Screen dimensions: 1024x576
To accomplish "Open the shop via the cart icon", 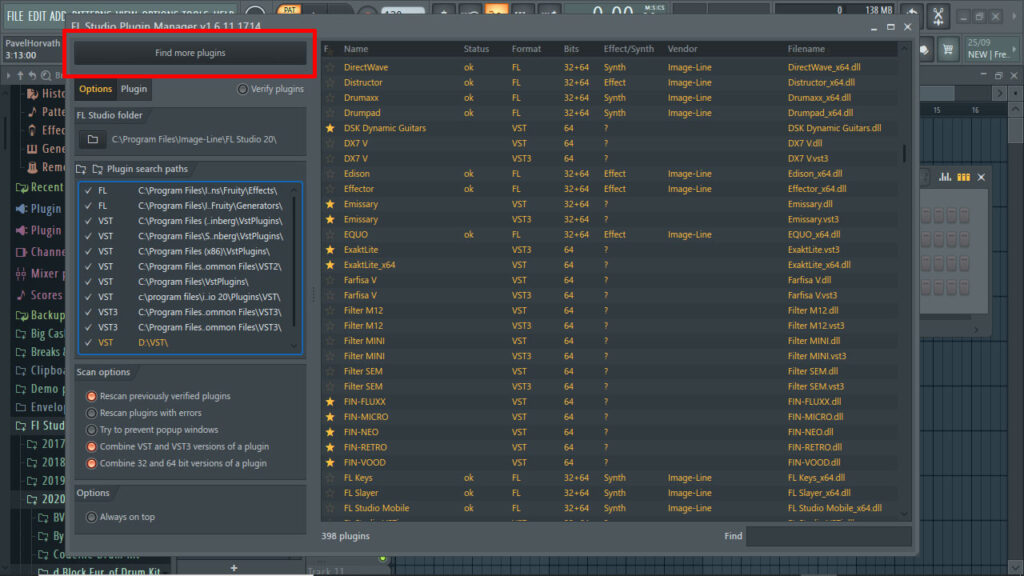I will pos(947,49).
